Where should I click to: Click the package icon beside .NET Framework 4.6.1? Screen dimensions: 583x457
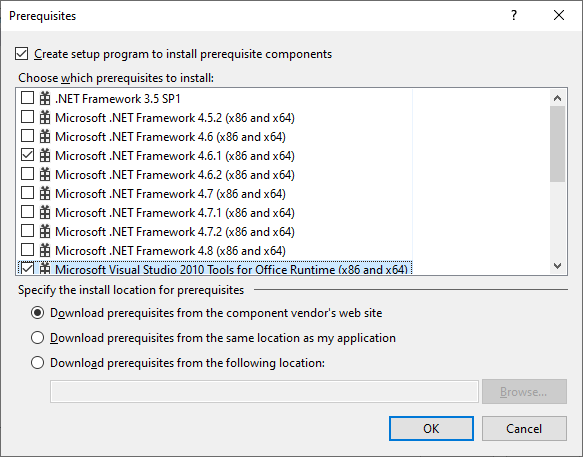45,155
